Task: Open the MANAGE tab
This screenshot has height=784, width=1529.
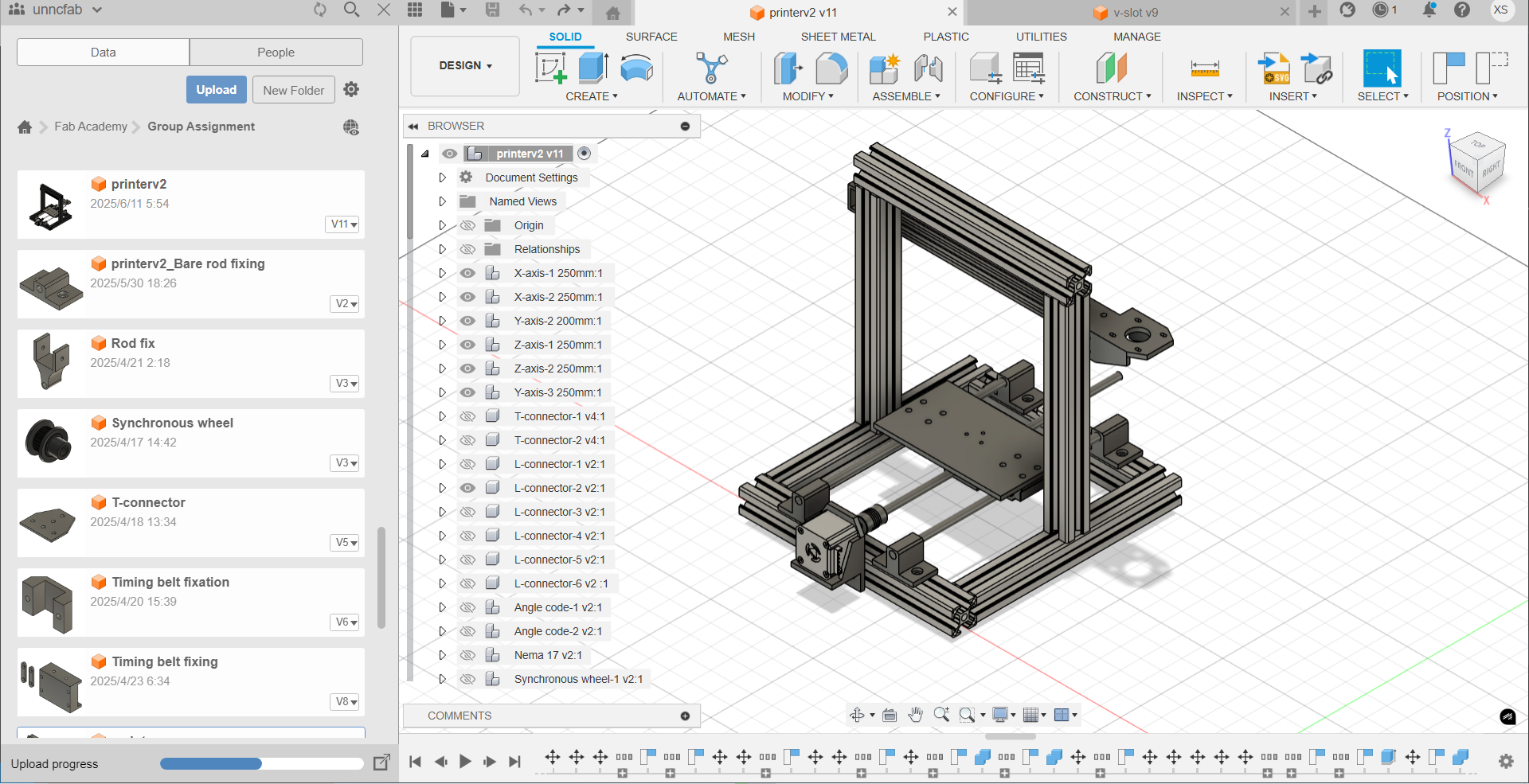Action: point(1137,37)
